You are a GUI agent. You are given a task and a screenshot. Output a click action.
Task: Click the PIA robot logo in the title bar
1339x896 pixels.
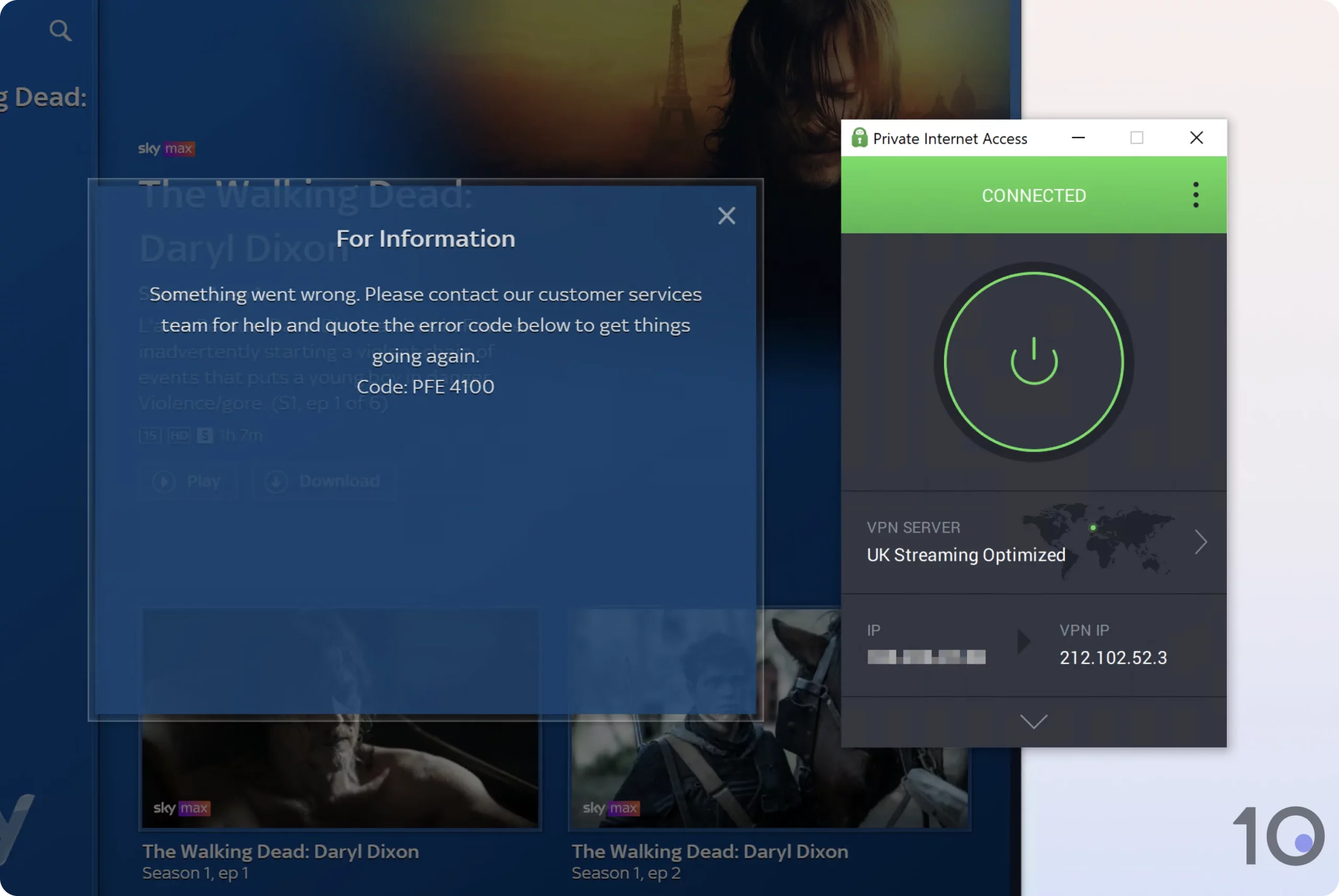coord(859,138)
